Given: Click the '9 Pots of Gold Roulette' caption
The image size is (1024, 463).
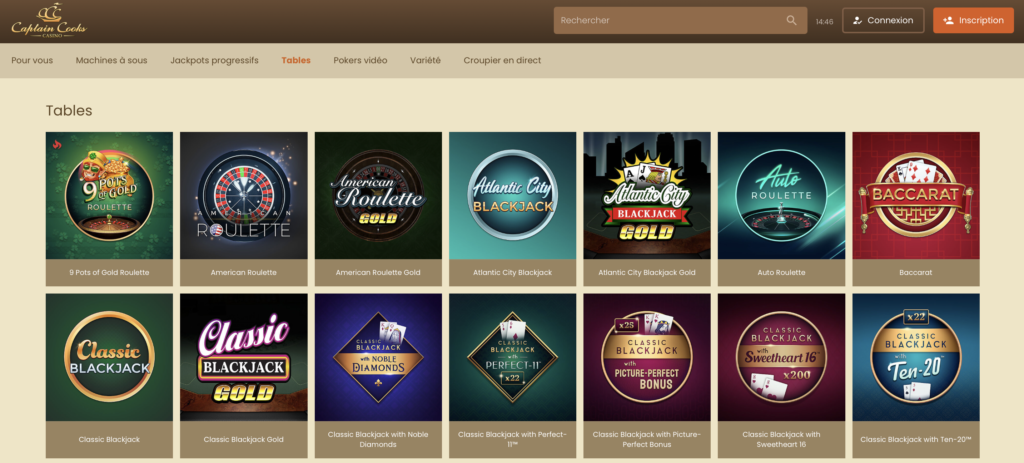Looking at the screenshot, I should [x=109, y=272].
